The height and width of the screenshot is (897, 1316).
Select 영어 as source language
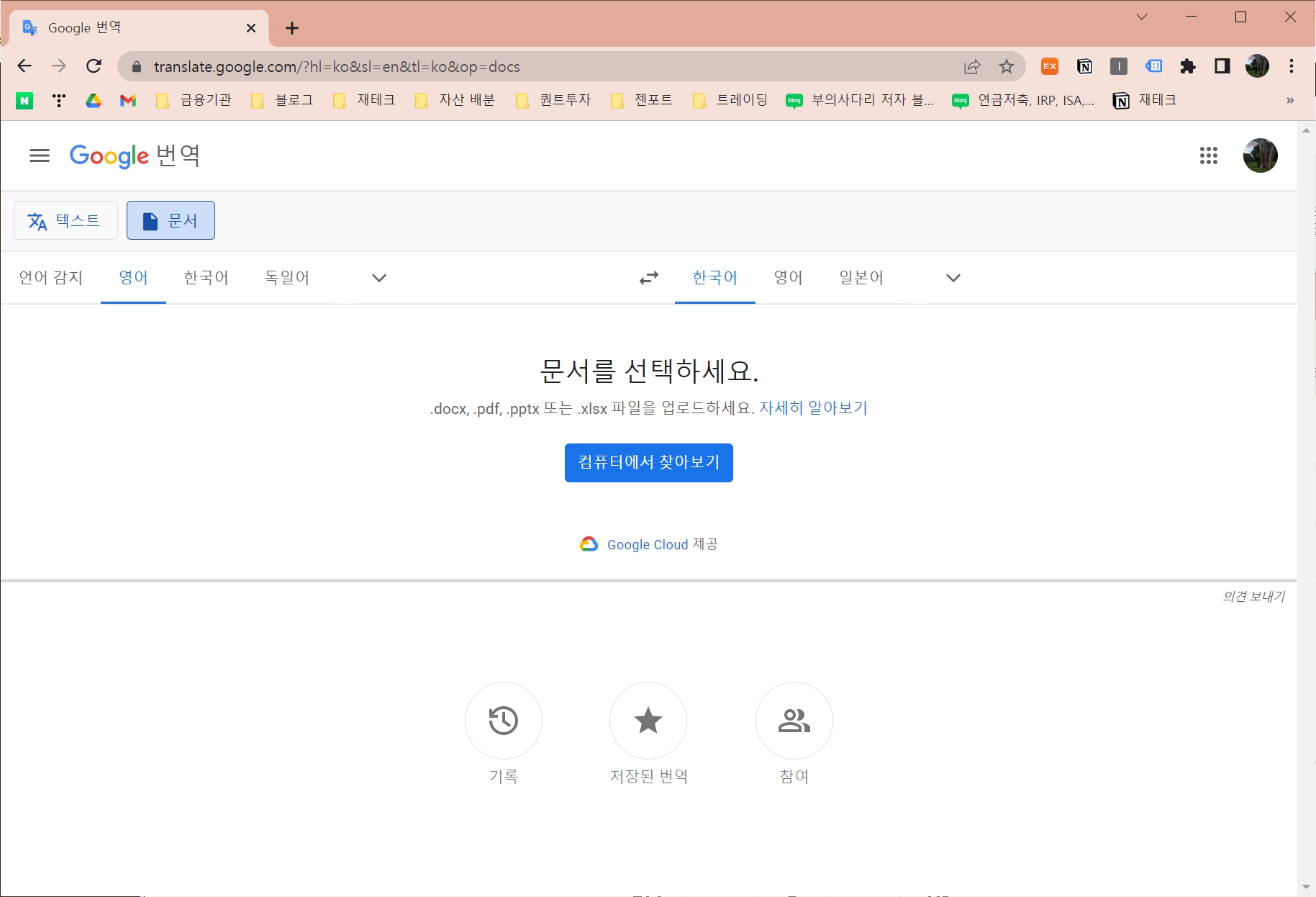(133, 278)
